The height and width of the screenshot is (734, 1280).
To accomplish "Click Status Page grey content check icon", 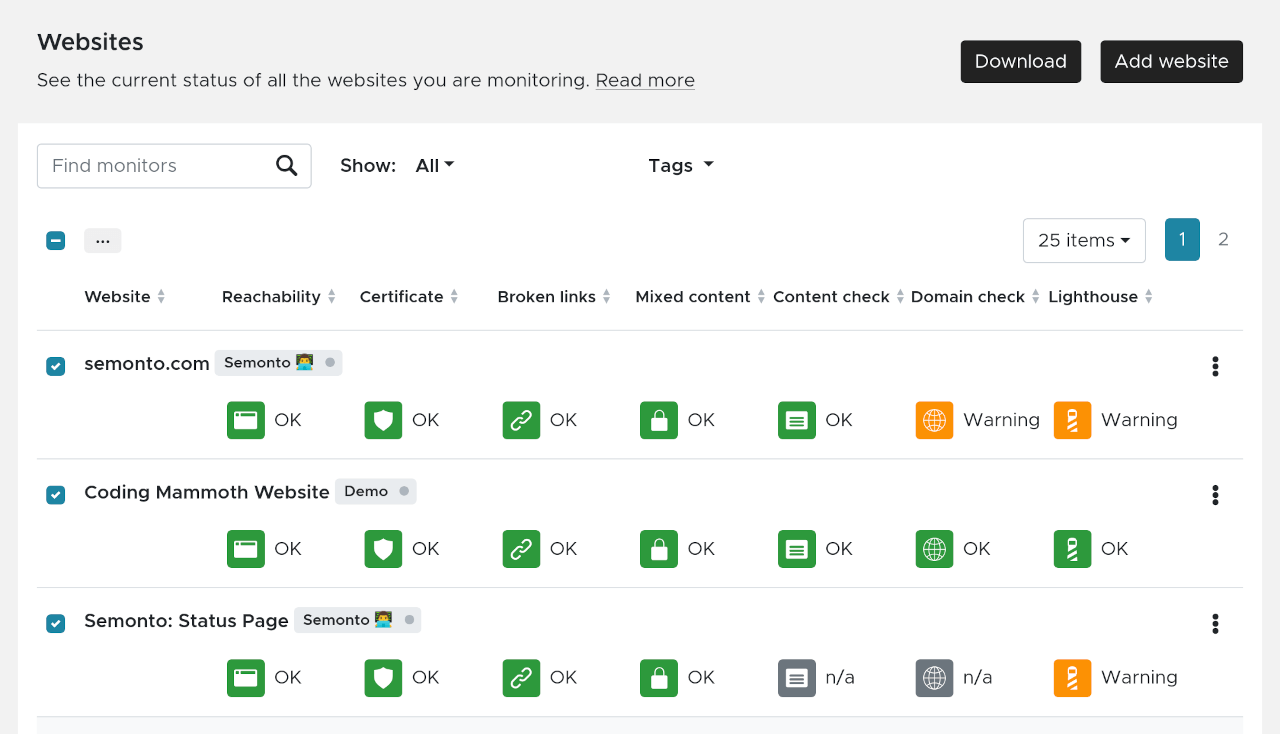I will [x=796, y=678].
